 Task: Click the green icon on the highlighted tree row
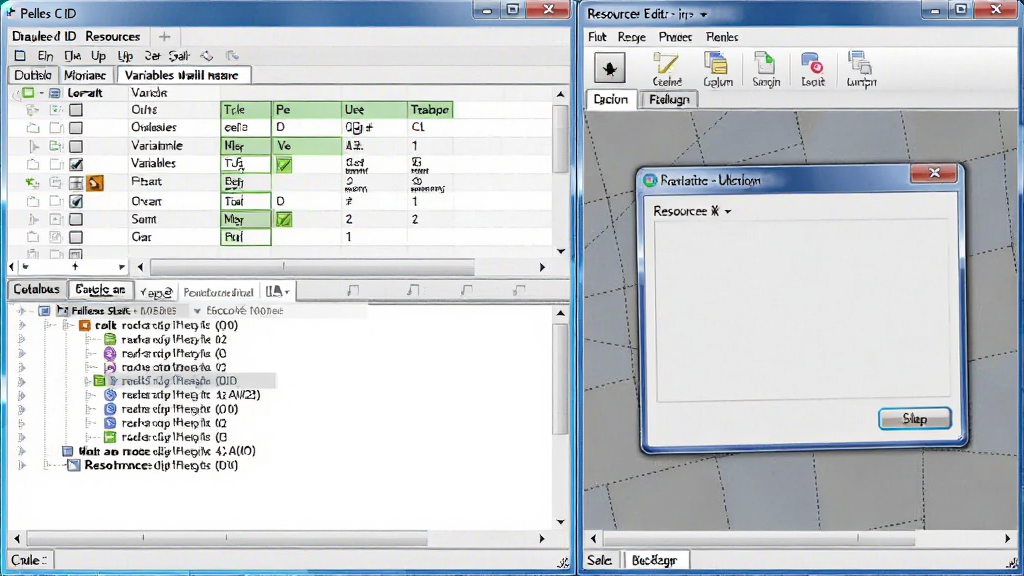99,381
